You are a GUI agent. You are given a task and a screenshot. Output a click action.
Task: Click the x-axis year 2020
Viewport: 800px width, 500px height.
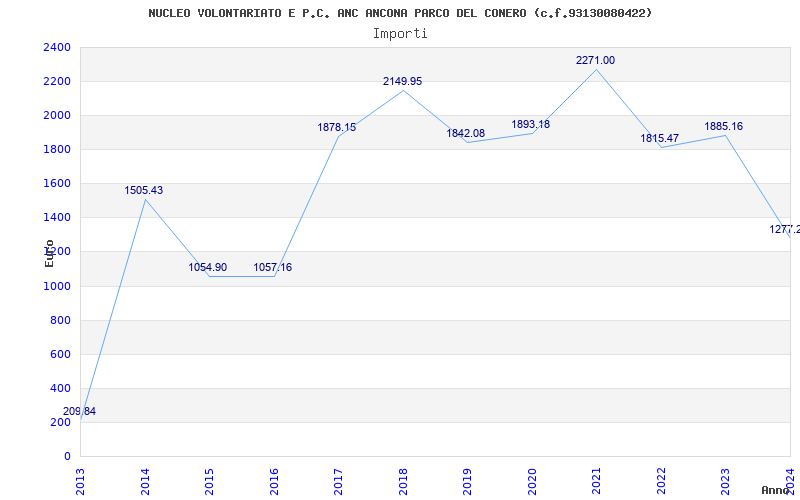[532, 481]
